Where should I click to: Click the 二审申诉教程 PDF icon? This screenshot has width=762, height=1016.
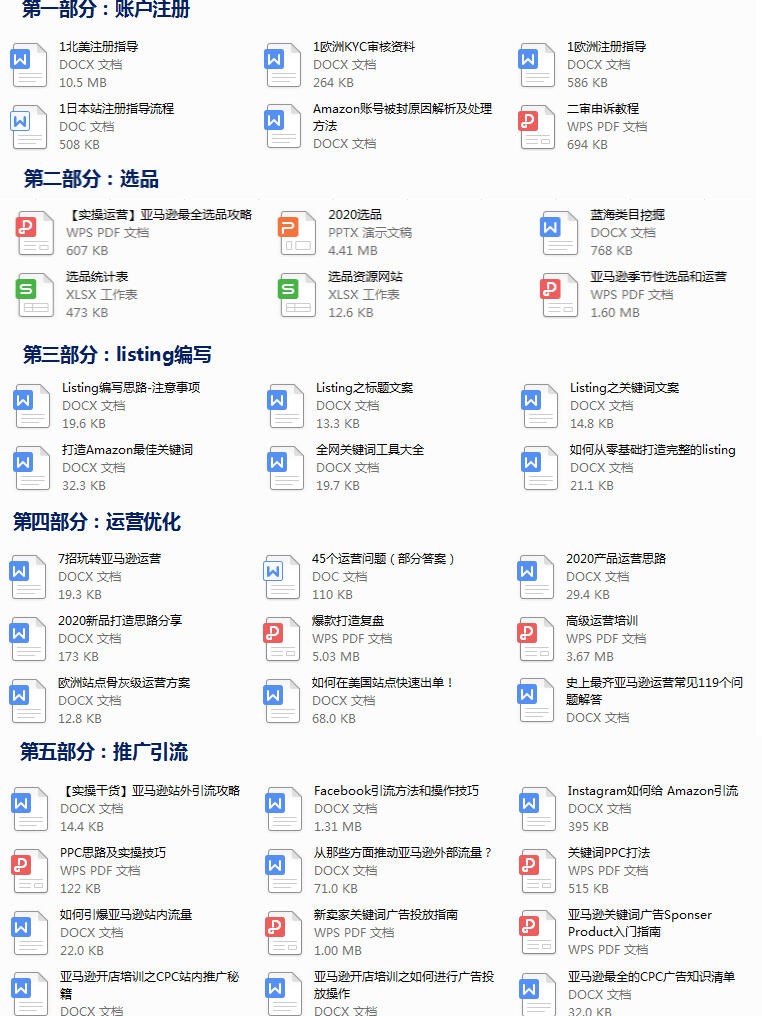click(x=537, y=127)
